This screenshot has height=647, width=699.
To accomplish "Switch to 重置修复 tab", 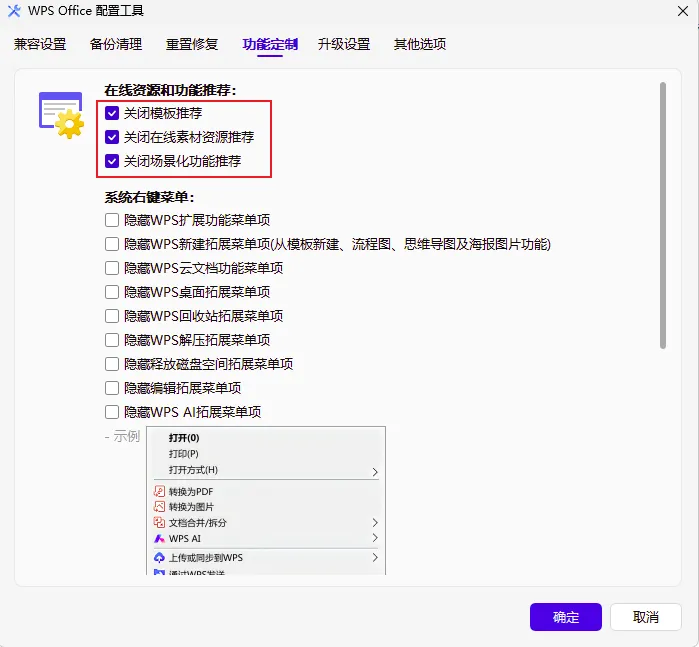I will tap(192, 44).
